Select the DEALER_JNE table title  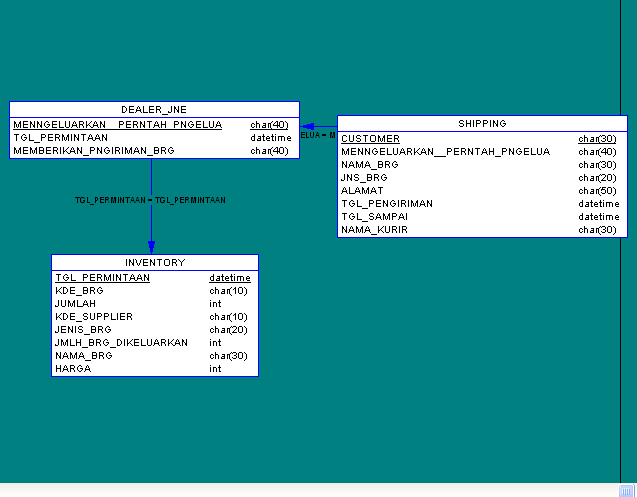(x=154, y=110)
